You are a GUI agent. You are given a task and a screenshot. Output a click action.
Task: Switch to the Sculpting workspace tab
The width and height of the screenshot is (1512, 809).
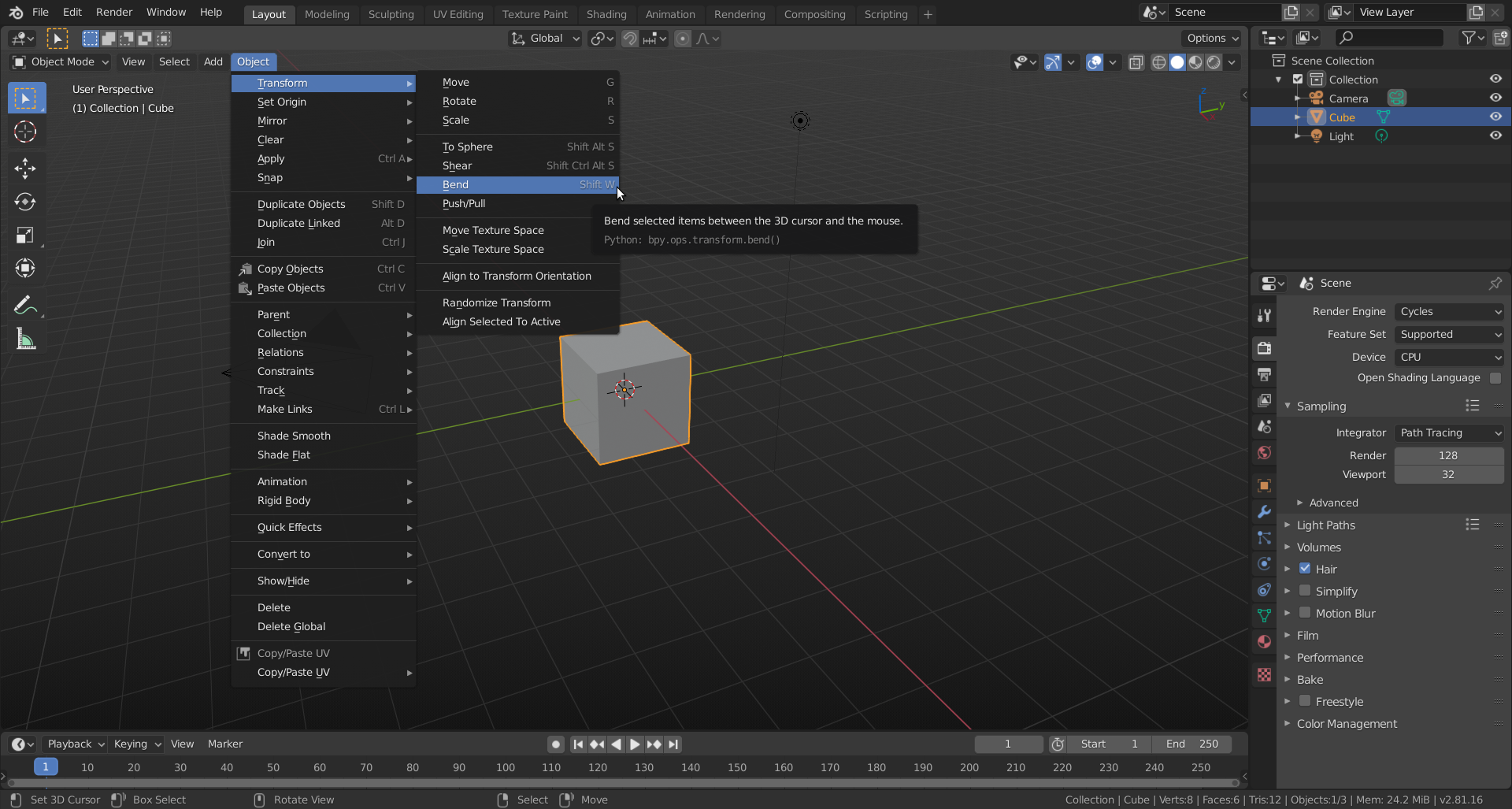pyautogui.click(x=391, y=14)
